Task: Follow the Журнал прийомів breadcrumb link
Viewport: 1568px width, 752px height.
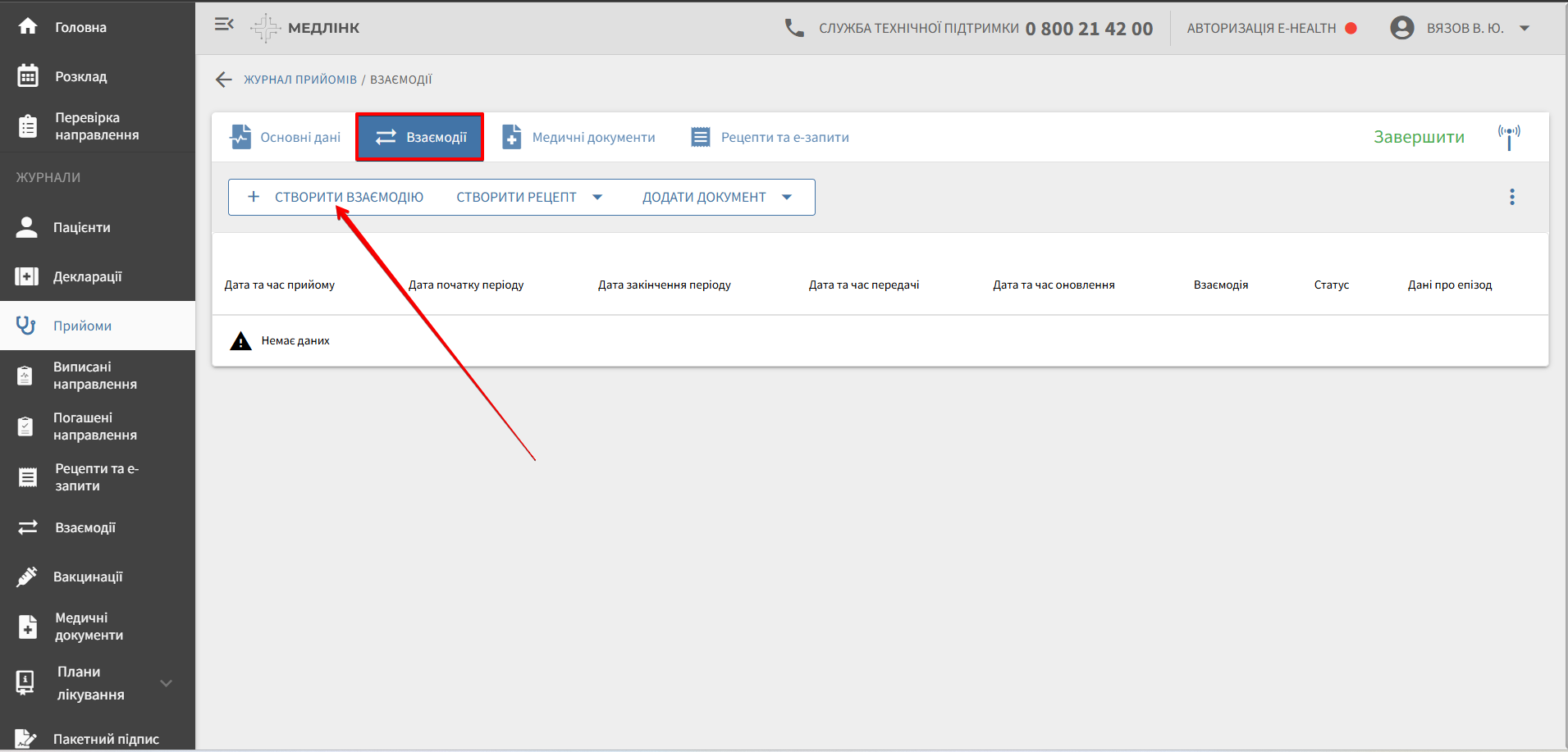Action: [x=300, y=80]
